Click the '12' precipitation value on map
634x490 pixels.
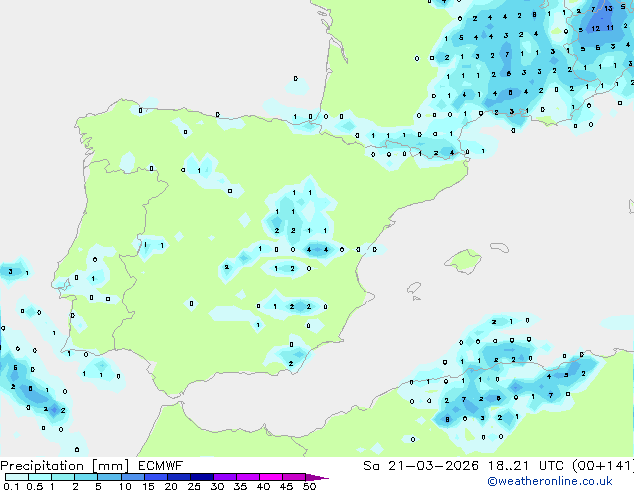pos(596,28)
